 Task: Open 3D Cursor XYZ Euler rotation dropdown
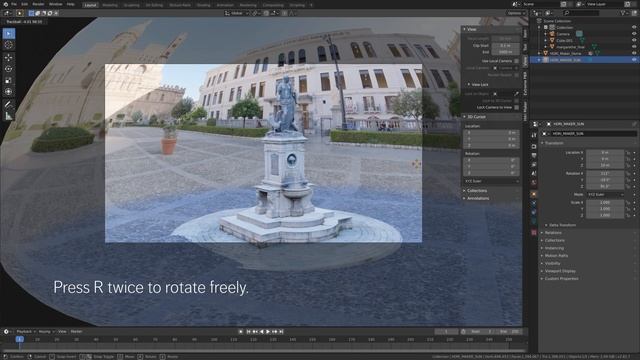pos(491,181)
